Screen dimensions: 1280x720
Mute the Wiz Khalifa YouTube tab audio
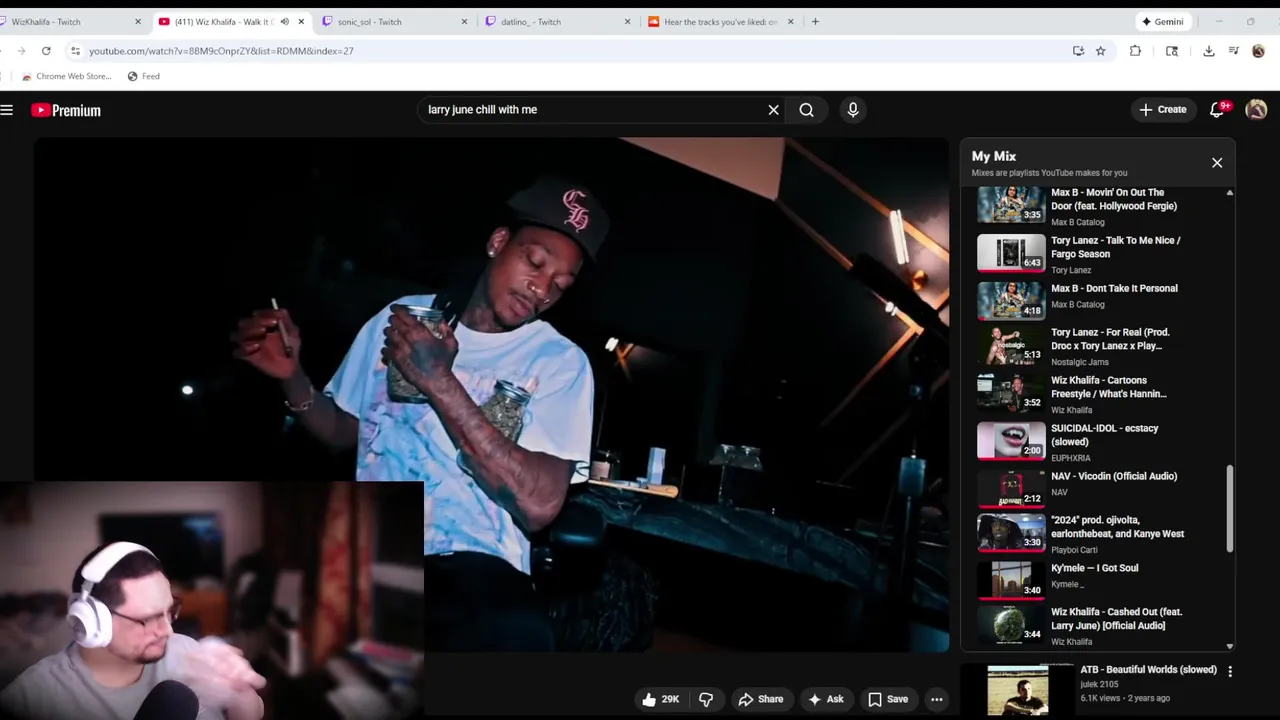(x=284, y=21)
